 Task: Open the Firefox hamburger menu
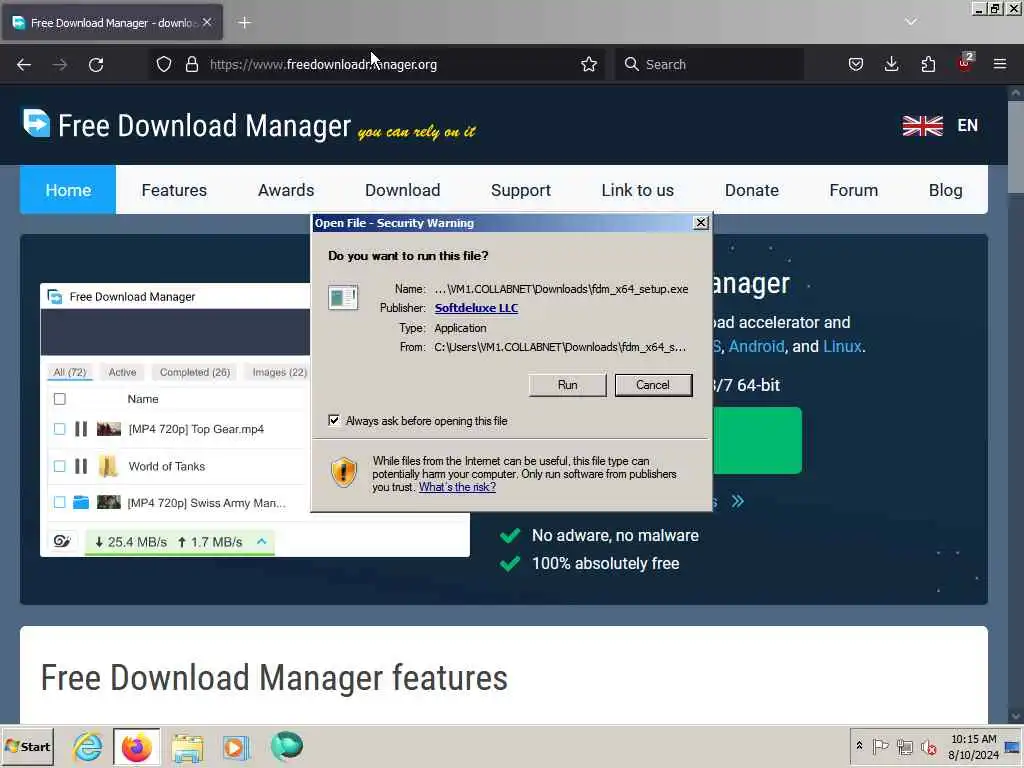coord(1000,64)
